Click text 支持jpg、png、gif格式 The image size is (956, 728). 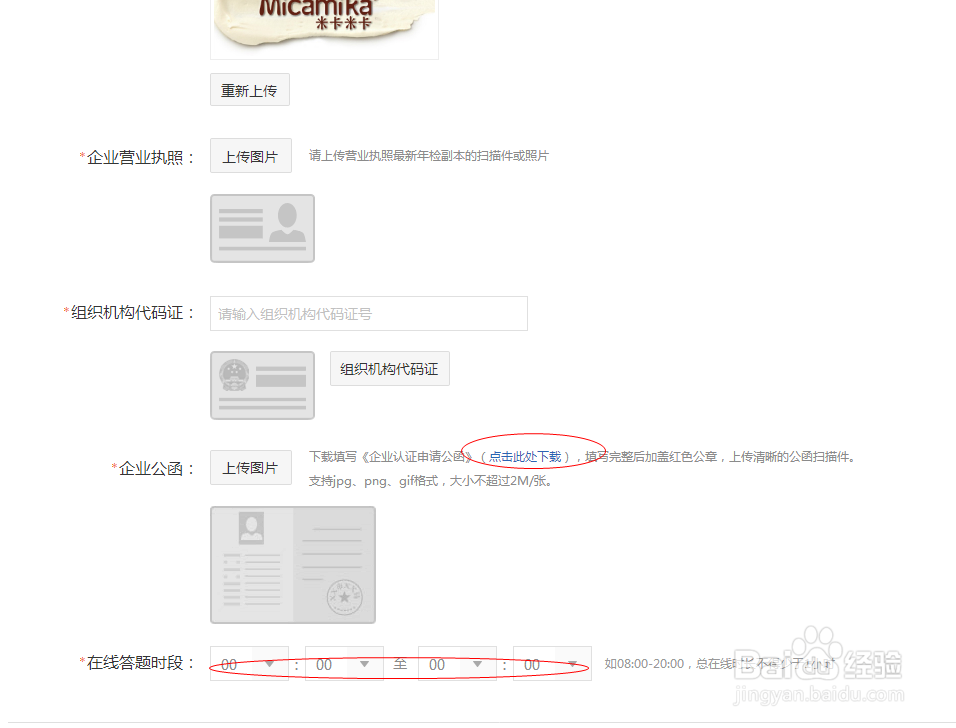point(373,481)
